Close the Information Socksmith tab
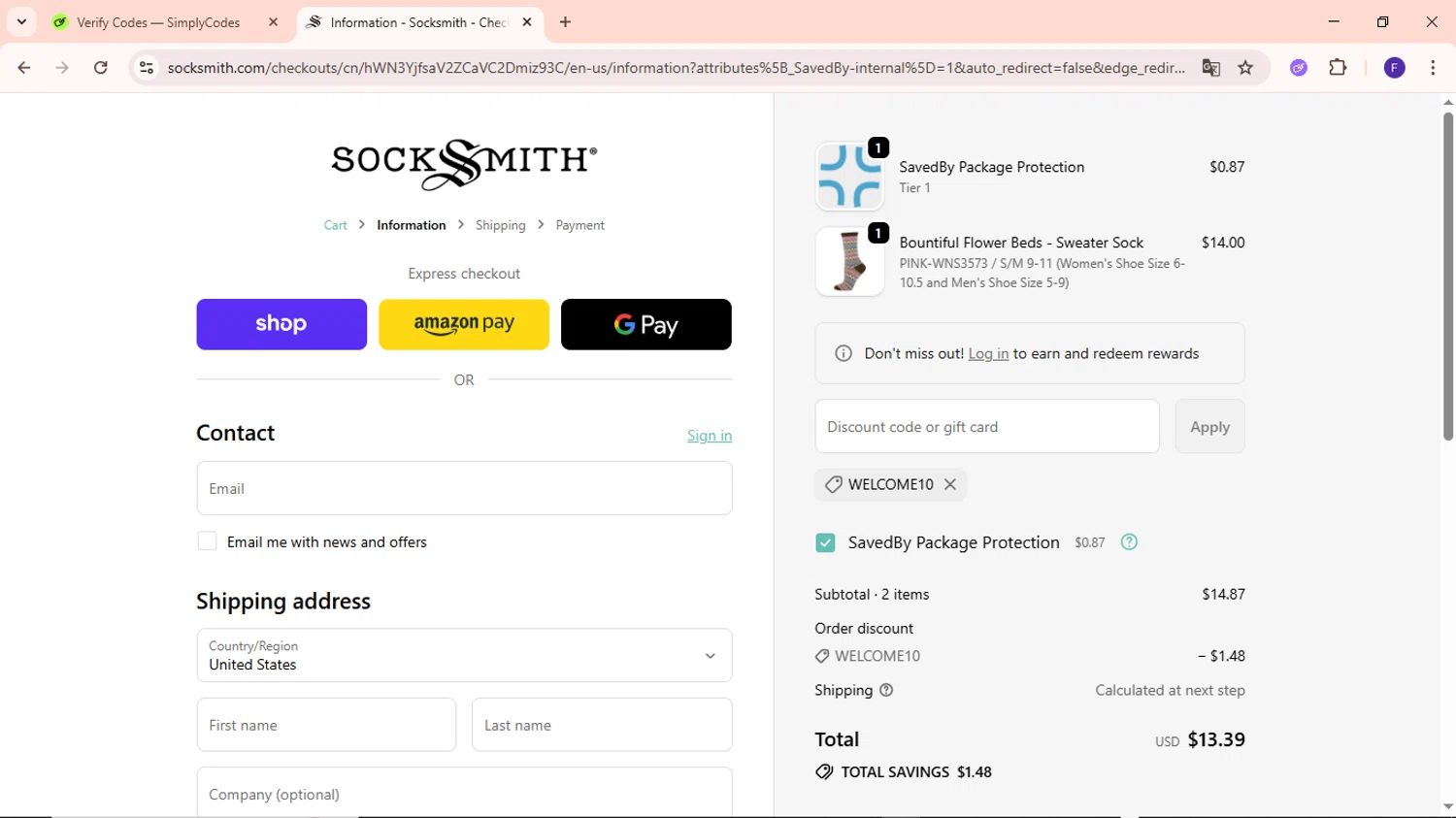The width and height of the screenshot is (1456, 818). click(527, 21)
